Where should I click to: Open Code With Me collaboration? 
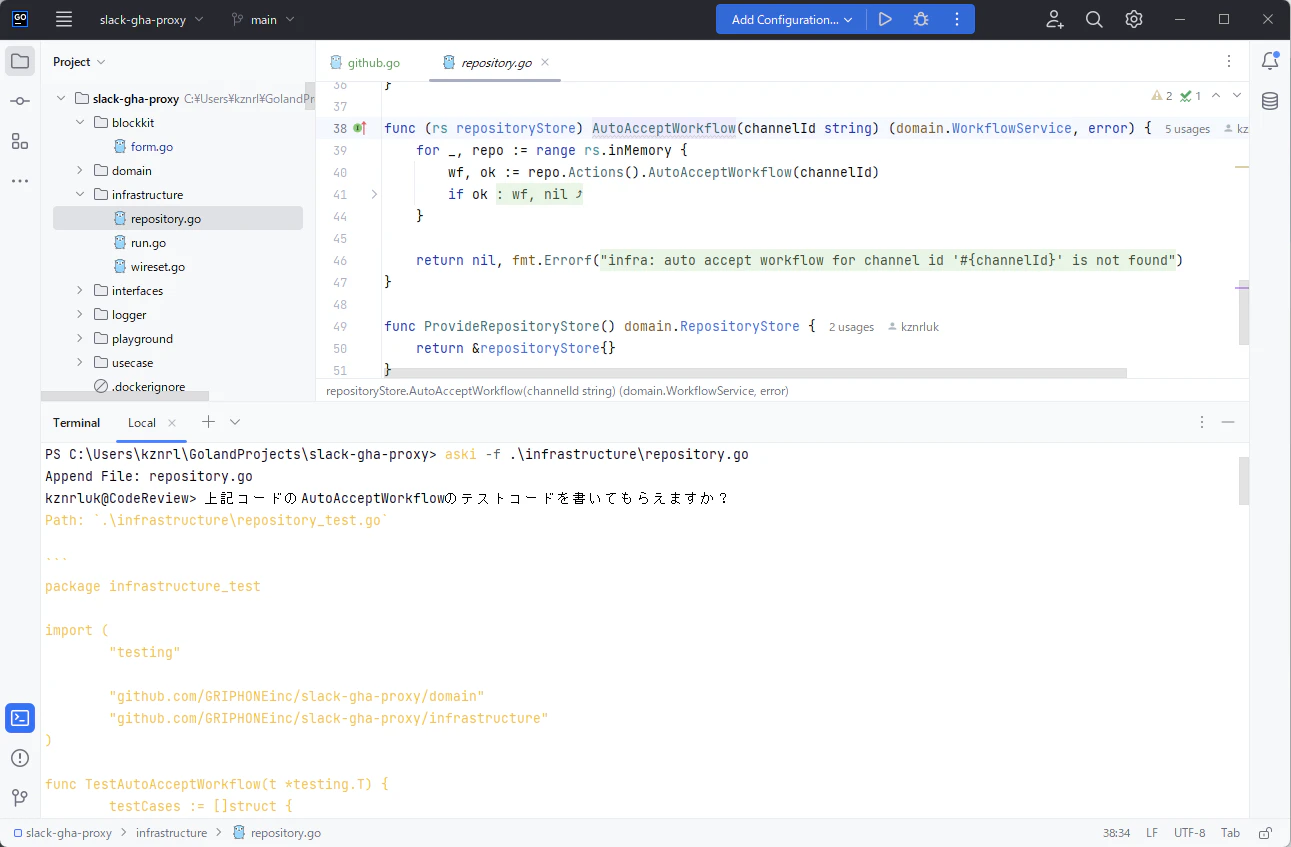tap(1055, 19)
